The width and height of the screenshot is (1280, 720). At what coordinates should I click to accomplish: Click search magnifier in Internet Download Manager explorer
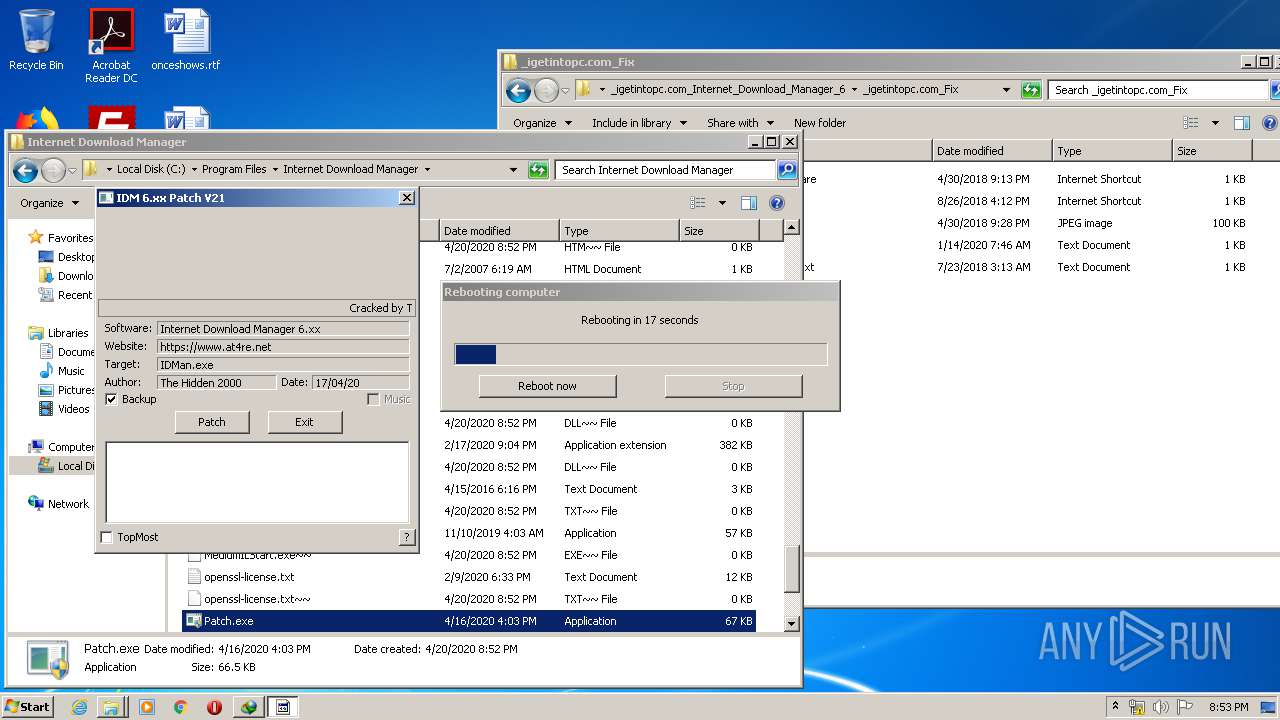click(787, 170)
